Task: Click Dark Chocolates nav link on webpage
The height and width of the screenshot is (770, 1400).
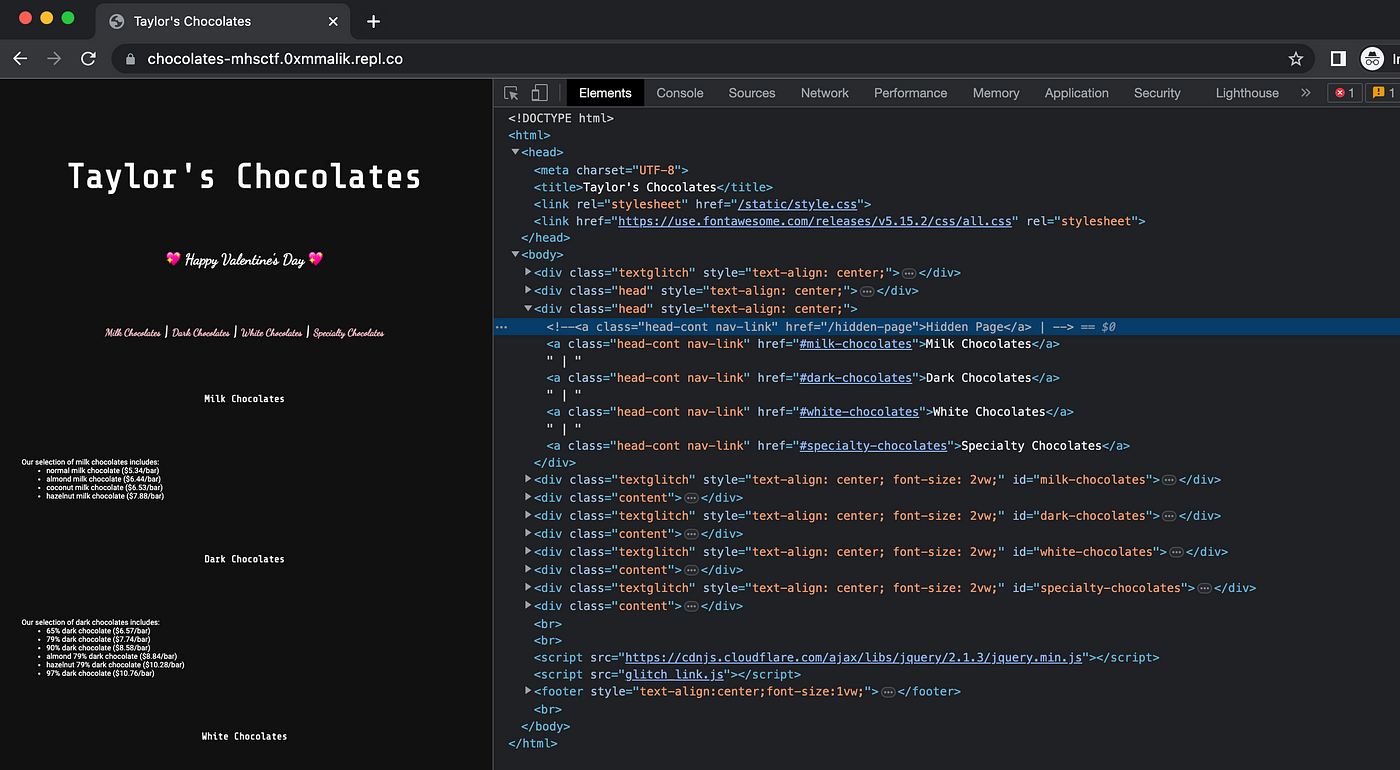Action: coord(201,333)
